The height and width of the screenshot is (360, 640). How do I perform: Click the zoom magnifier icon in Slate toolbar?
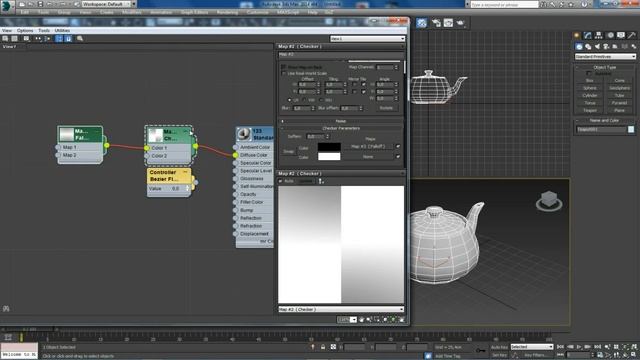pos(80,38)
